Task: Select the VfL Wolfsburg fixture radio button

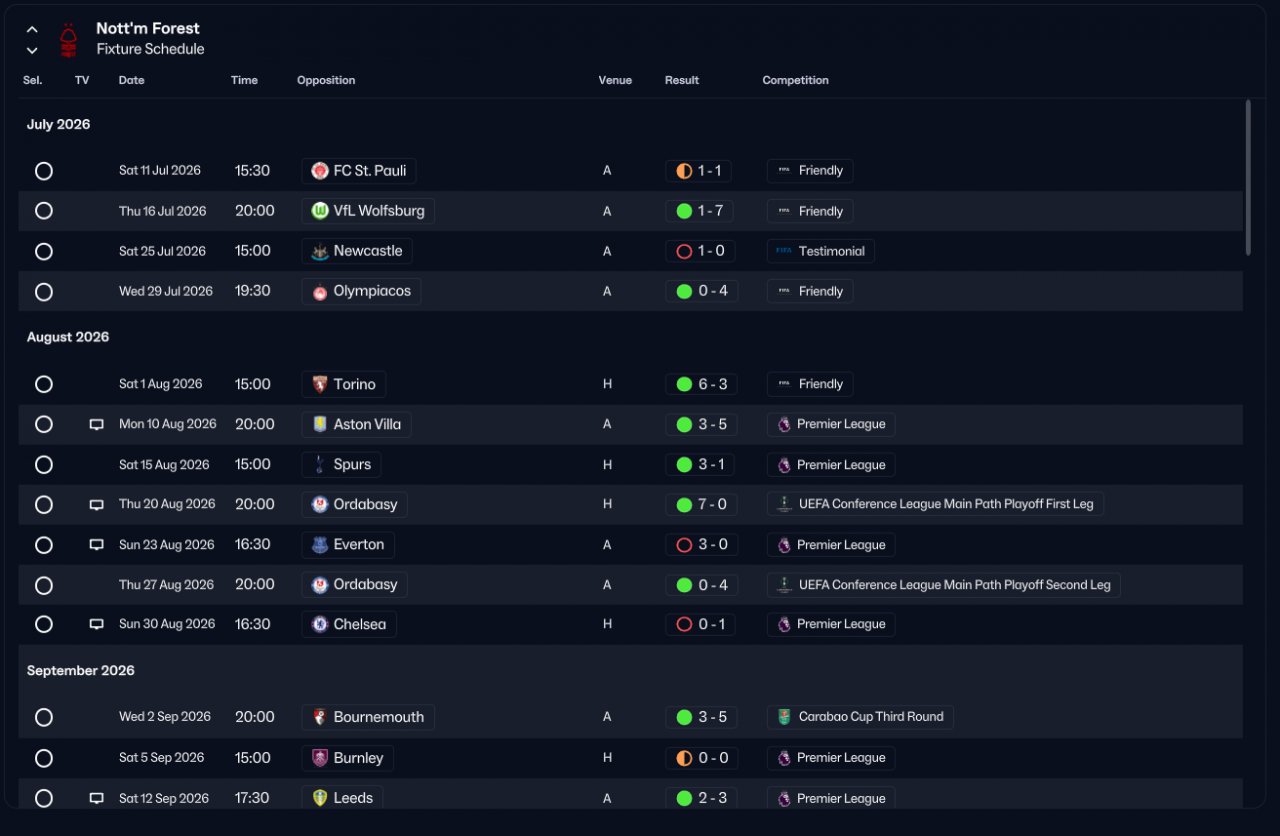Action: (x=44, y=211)
